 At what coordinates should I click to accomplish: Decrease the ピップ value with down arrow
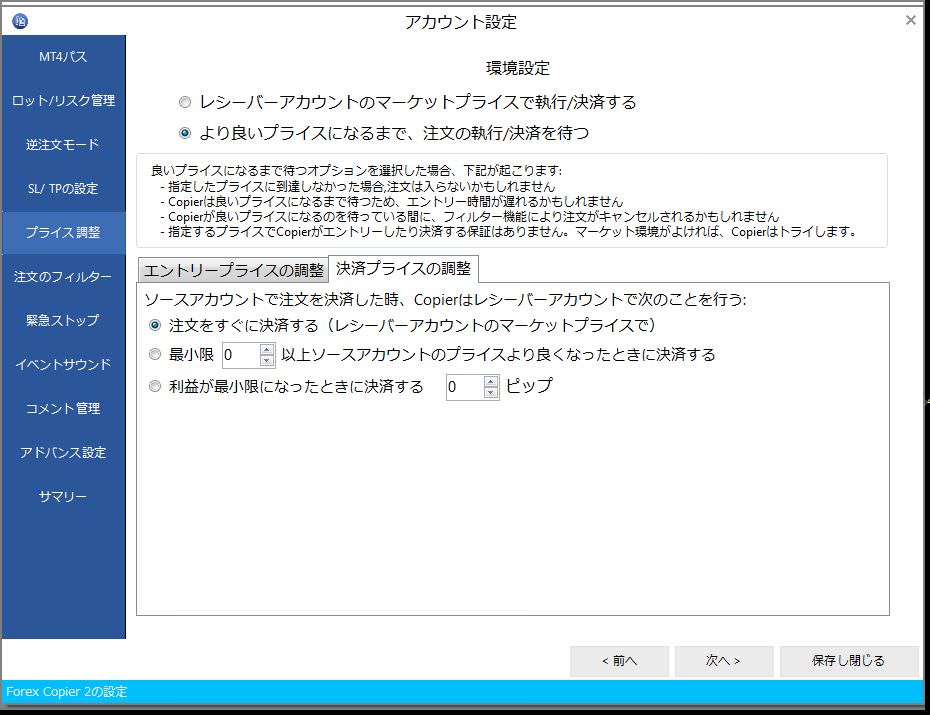(490, 392)
